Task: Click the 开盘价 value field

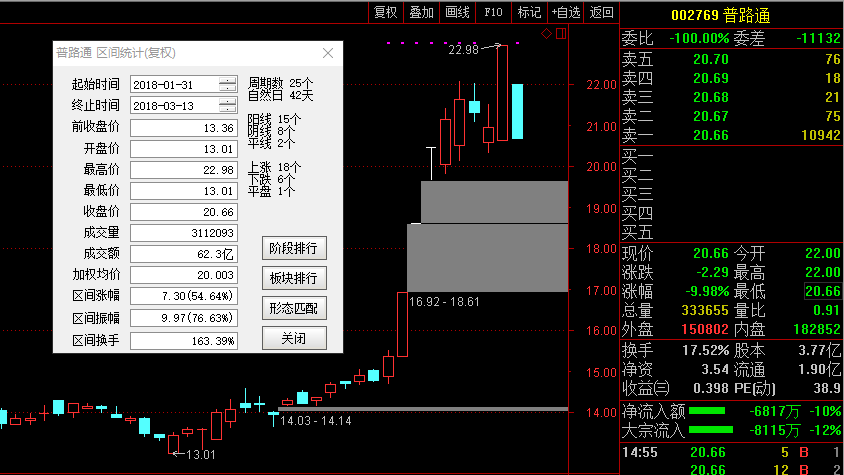Action: 184,149
